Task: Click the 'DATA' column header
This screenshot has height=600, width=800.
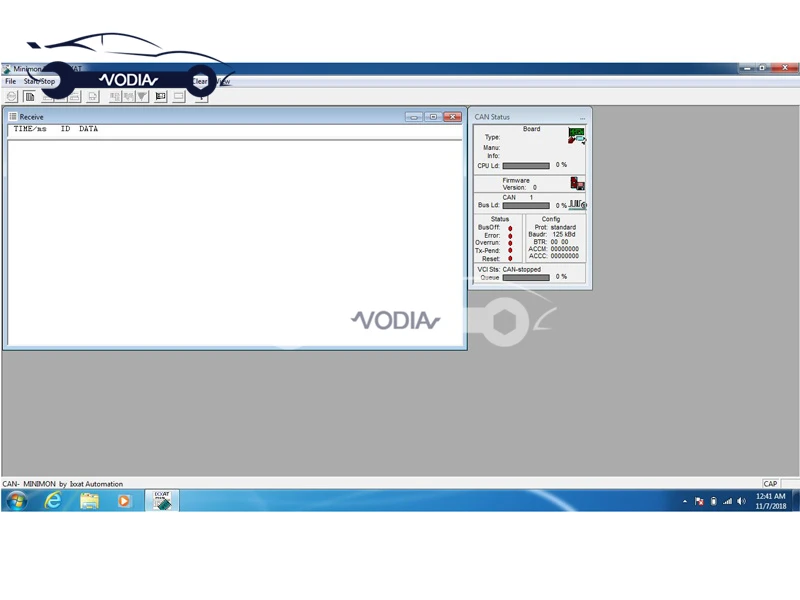Action: (x=88, y=129)
